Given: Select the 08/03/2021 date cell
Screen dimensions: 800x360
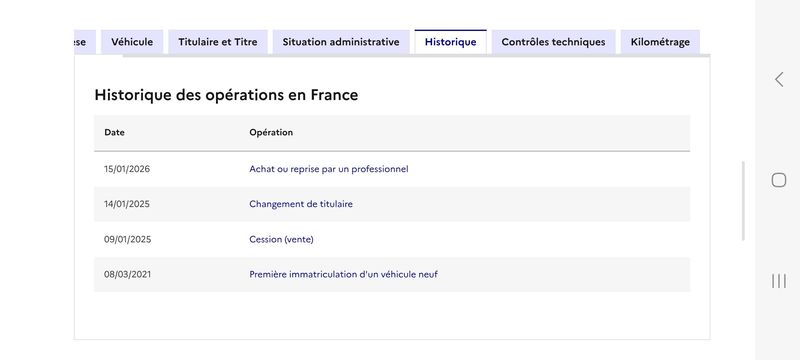Looking at the screenshot, I should (128, 274).
